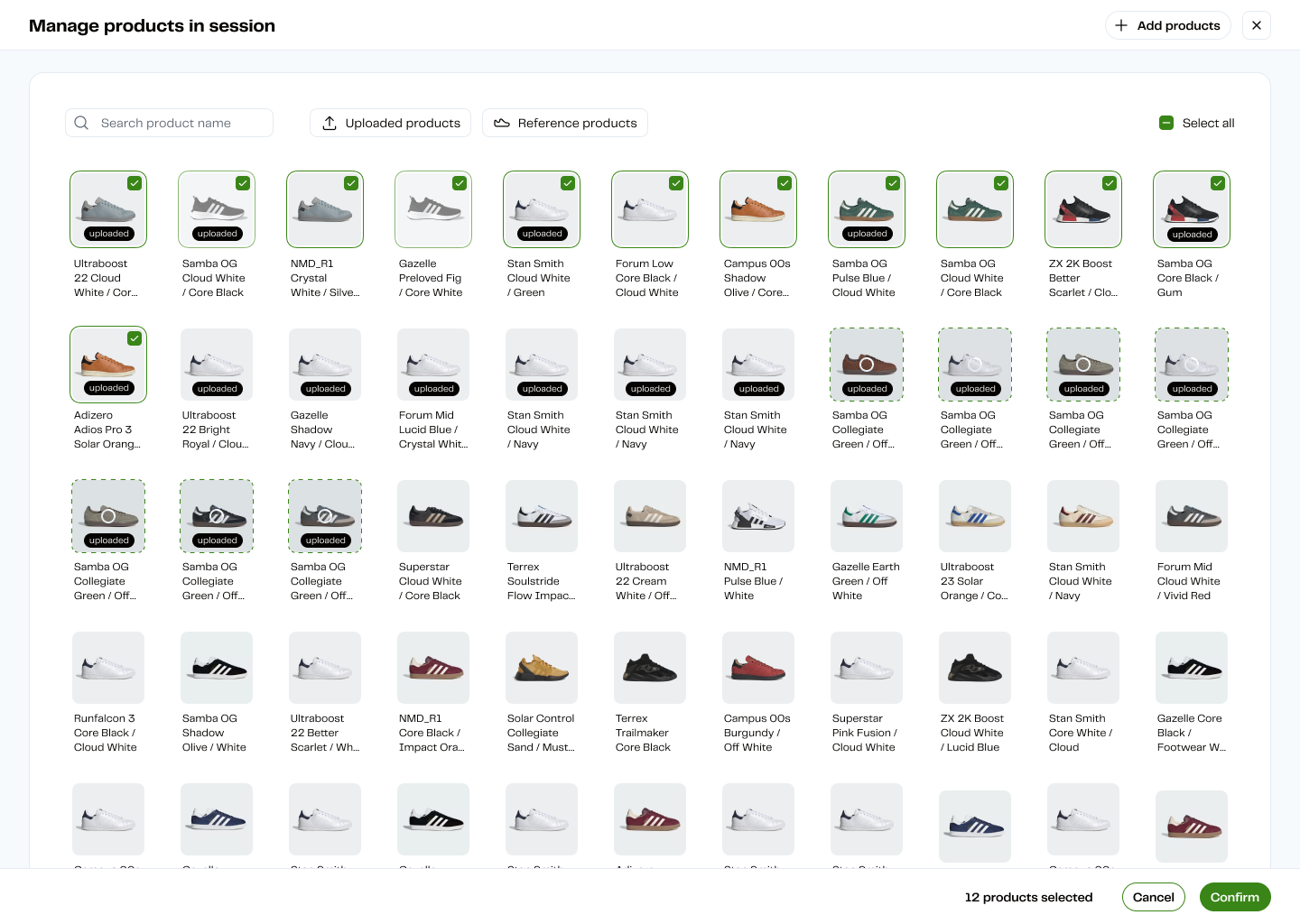Uncheck Gazelle Preloved Fig product
The width and height of the screenshot is (1300, 924).
tap(460, 183)
